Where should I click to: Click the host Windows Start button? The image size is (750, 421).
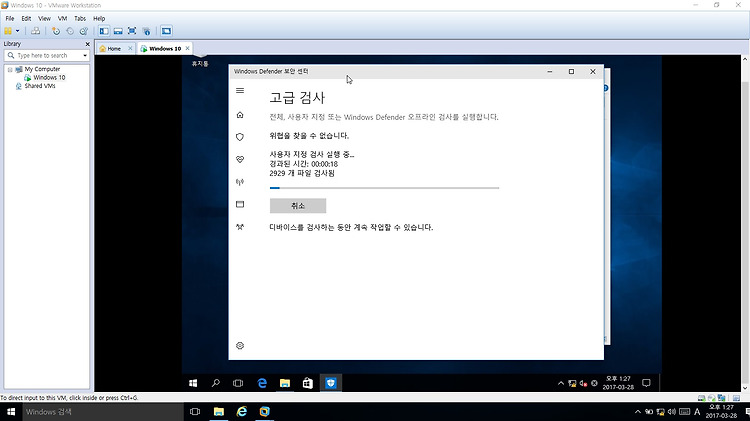[11, 411]
